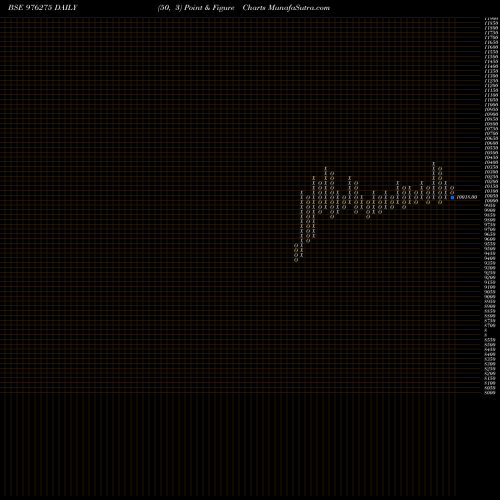Click the BSE 976275 DAILY title
Viewport: 500px width, 500px height.
pos(43,8)
